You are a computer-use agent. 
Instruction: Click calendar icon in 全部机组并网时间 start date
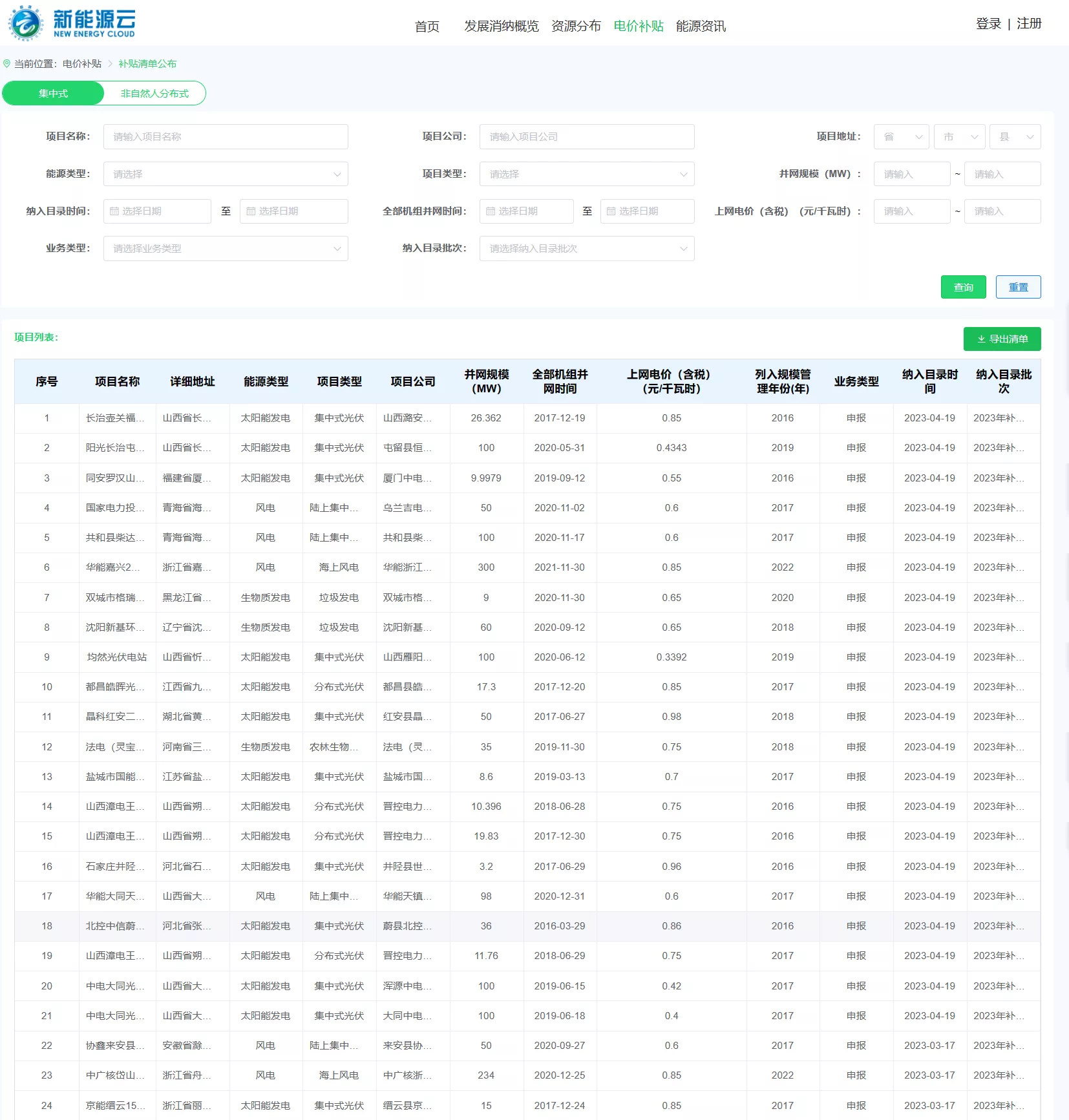(x=491, y=211)
